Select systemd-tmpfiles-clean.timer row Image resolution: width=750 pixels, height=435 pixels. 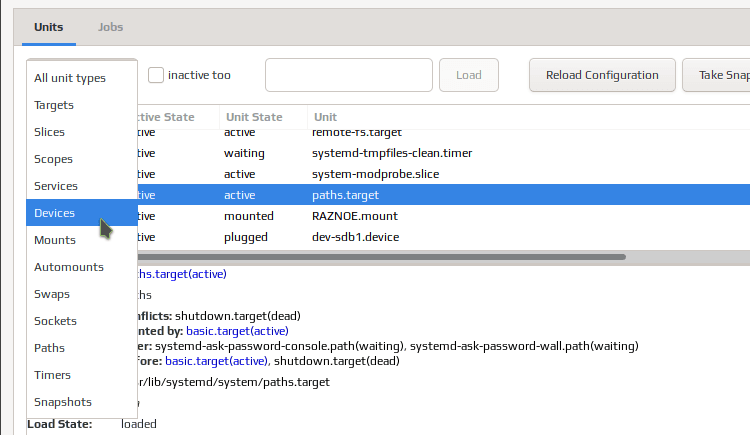point(444,153)
